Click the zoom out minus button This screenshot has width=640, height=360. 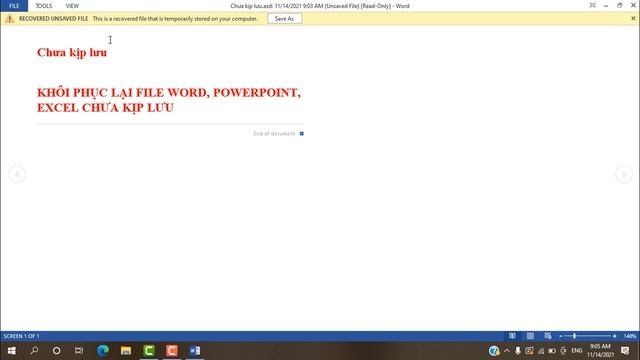[x=560, y=336]
